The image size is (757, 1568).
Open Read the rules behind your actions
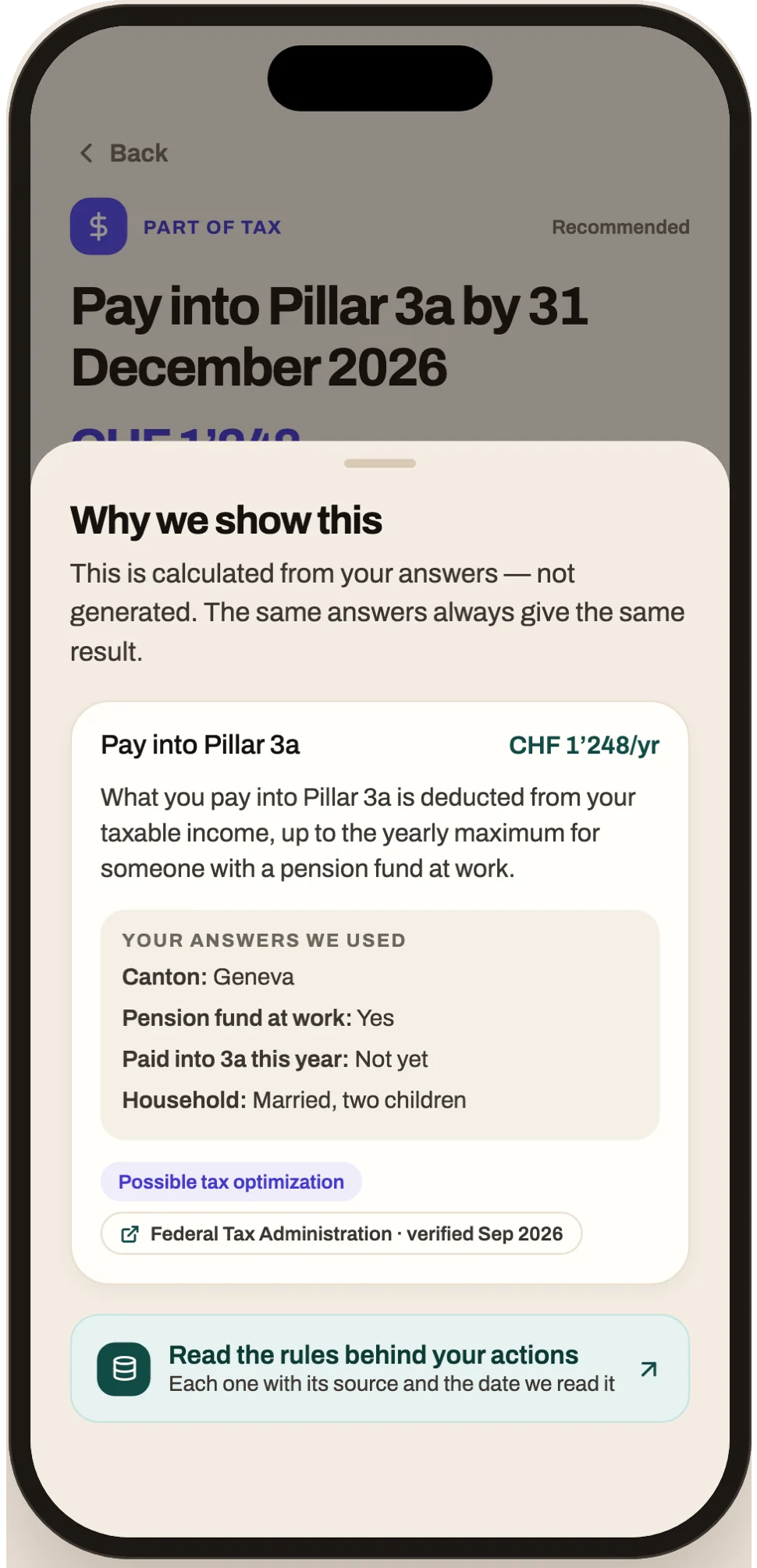tap(380, 1368)
